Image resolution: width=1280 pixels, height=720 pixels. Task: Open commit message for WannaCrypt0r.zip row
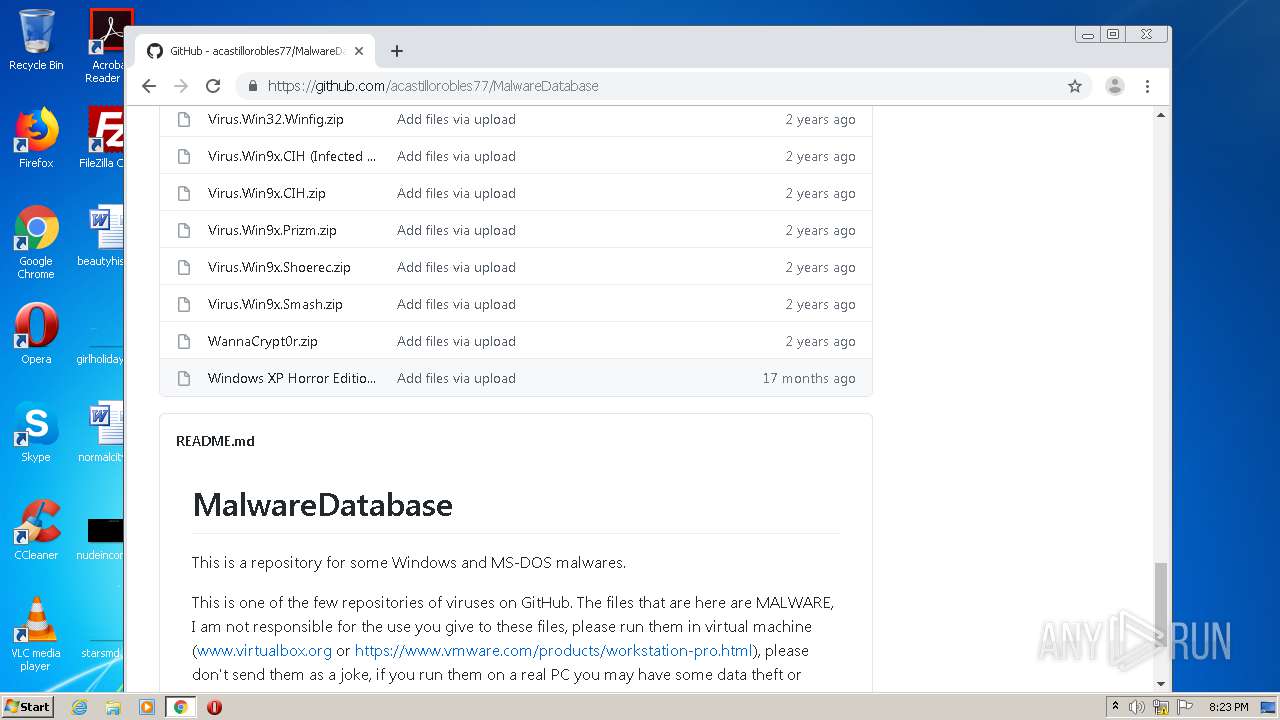point(456,341)
